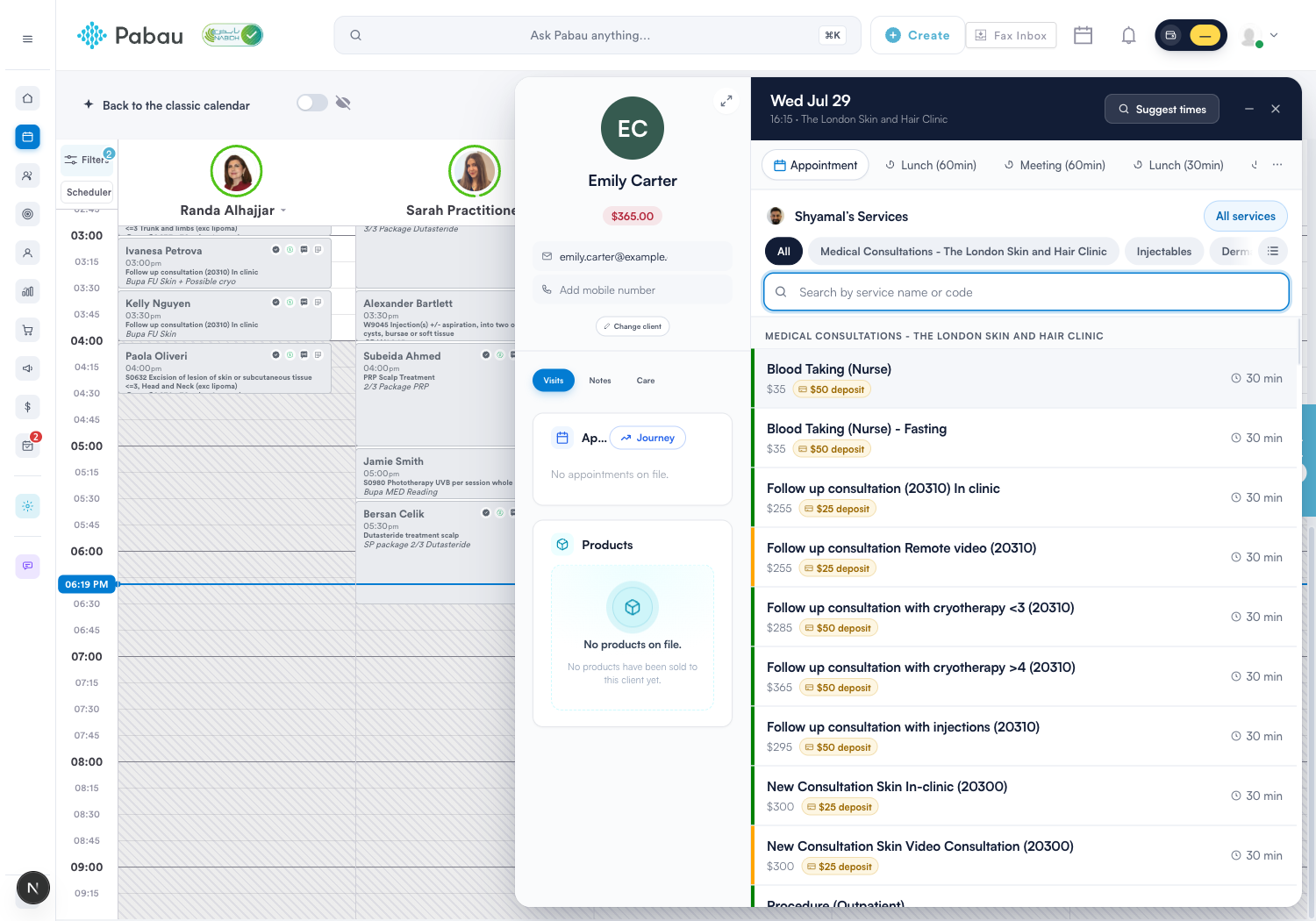Screen dimensions: 1316x921
Task: Open the Calendar icon in left sidebar
Action: point(27,137)
